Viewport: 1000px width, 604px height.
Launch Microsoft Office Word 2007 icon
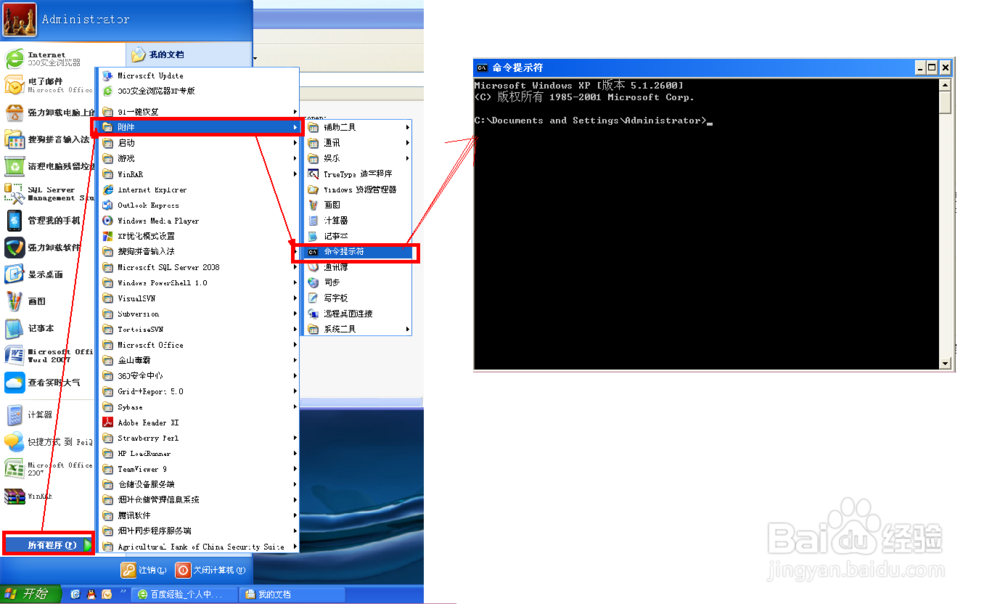click(x=14, y=355)
